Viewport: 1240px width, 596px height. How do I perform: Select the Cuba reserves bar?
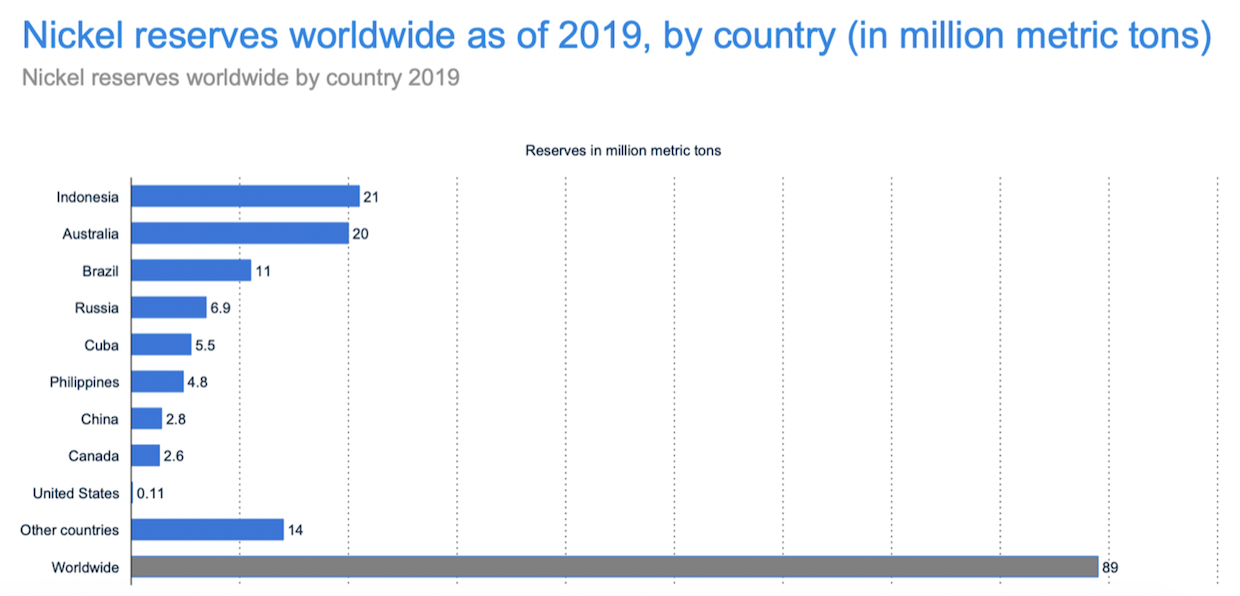point(158,344)
